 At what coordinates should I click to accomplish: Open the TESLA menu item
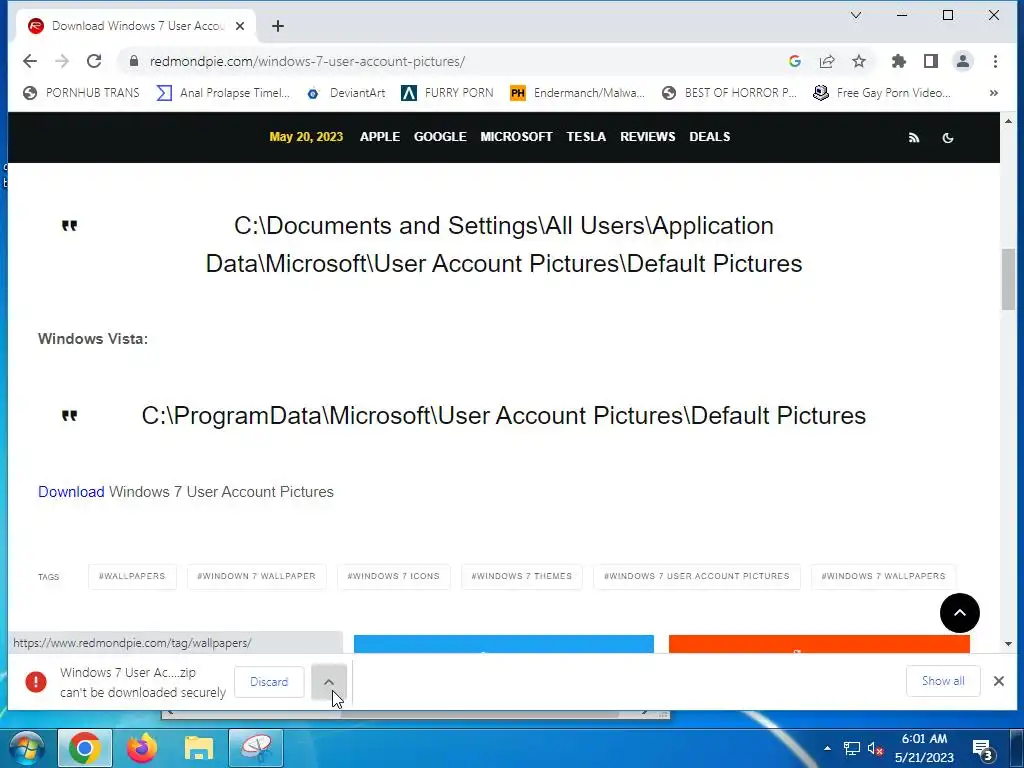(586, 136)
